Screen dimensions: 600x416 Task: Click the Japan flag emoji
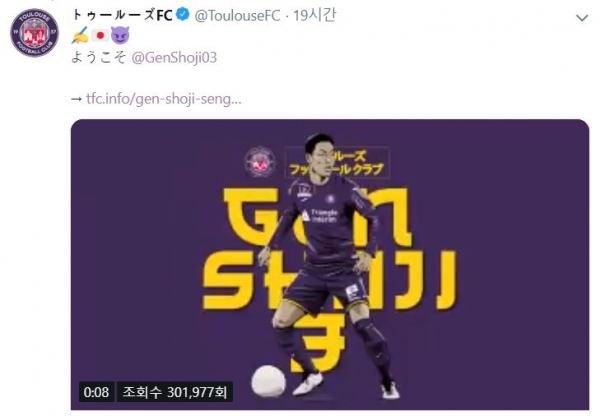tap(100, 36)
